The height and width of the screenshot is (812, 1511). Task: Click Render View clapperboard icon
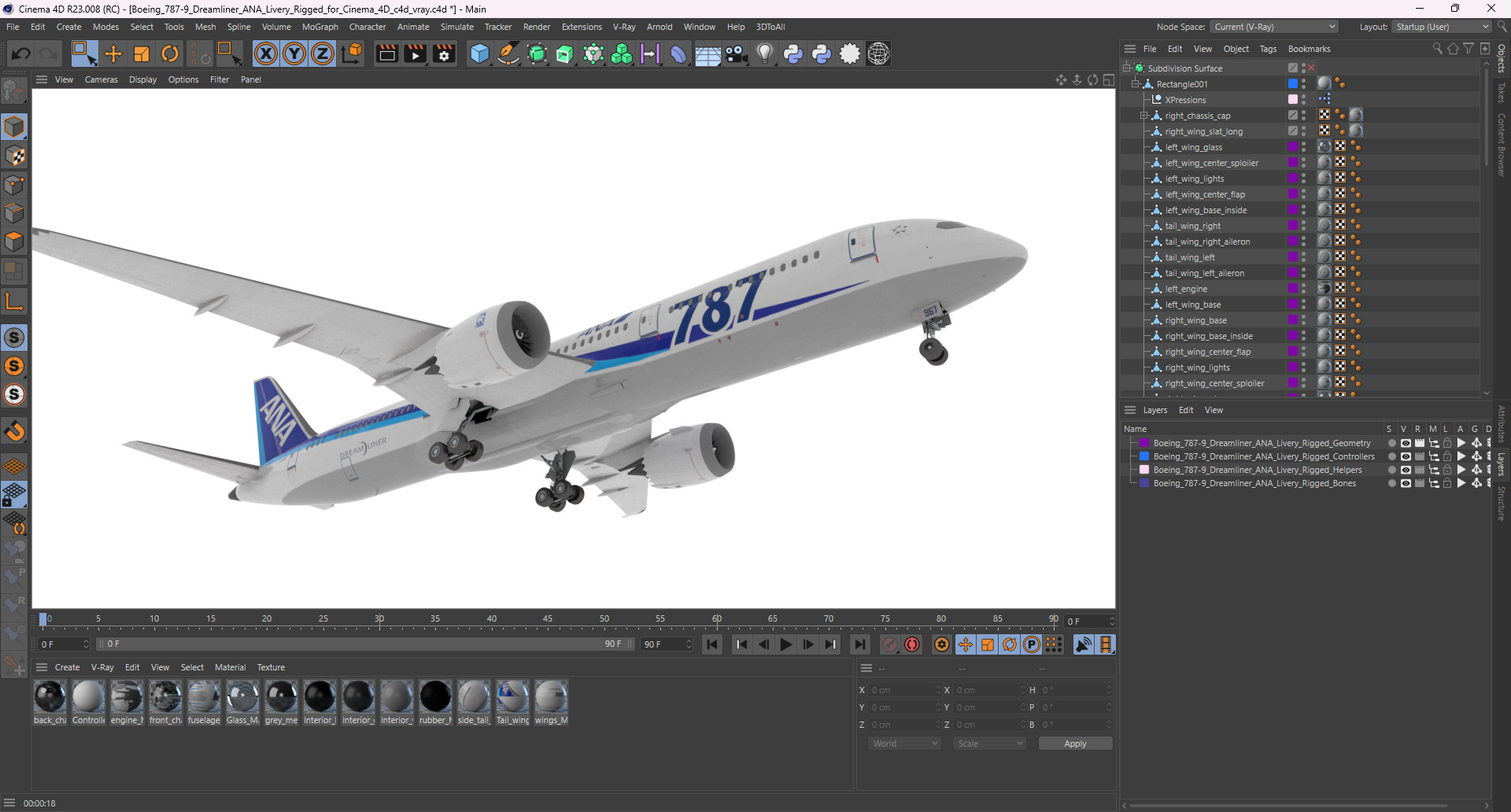(x=386, y=54)
